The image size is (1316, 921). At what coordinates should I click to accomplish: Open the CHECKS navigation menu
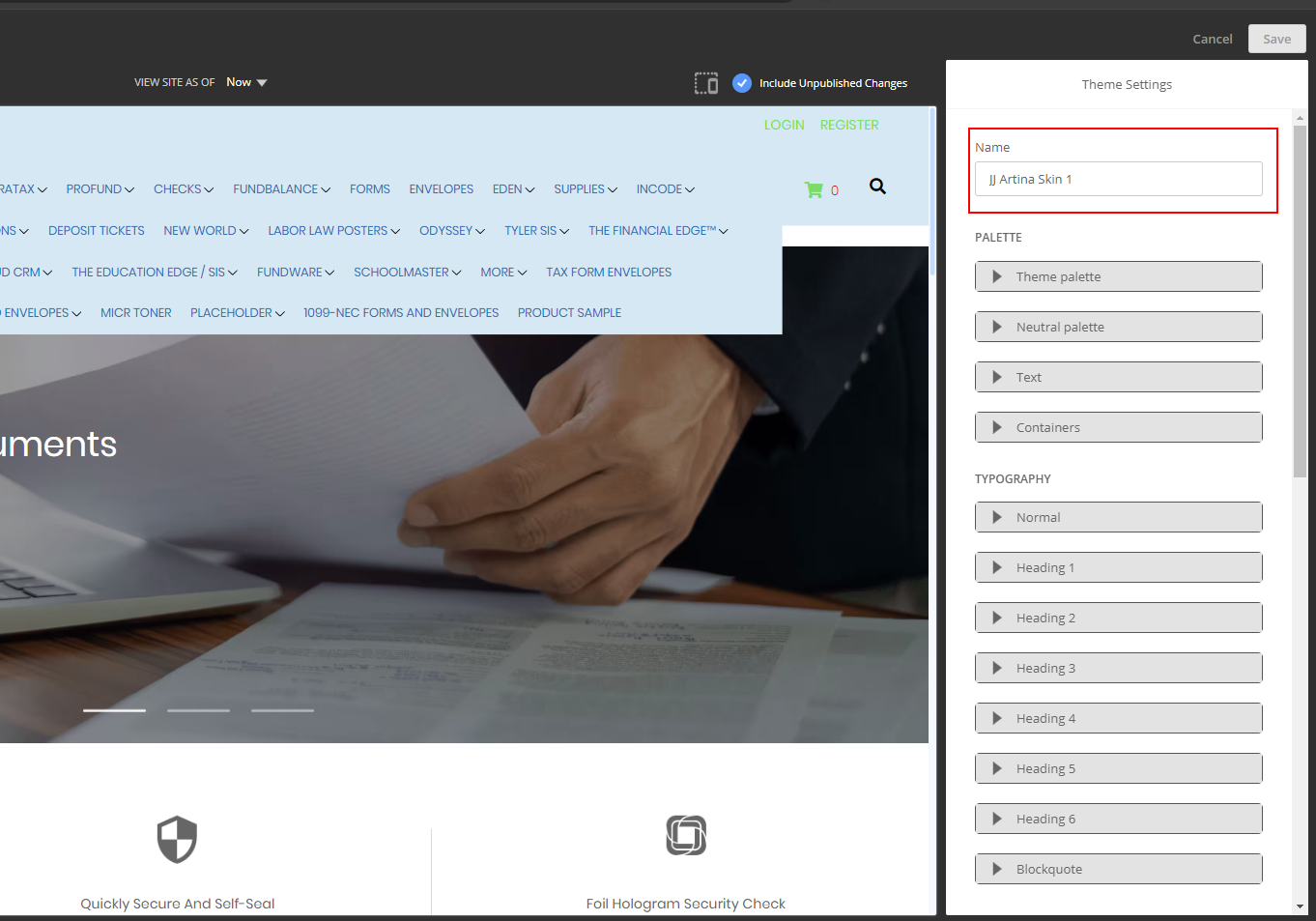tap(183, 189)
